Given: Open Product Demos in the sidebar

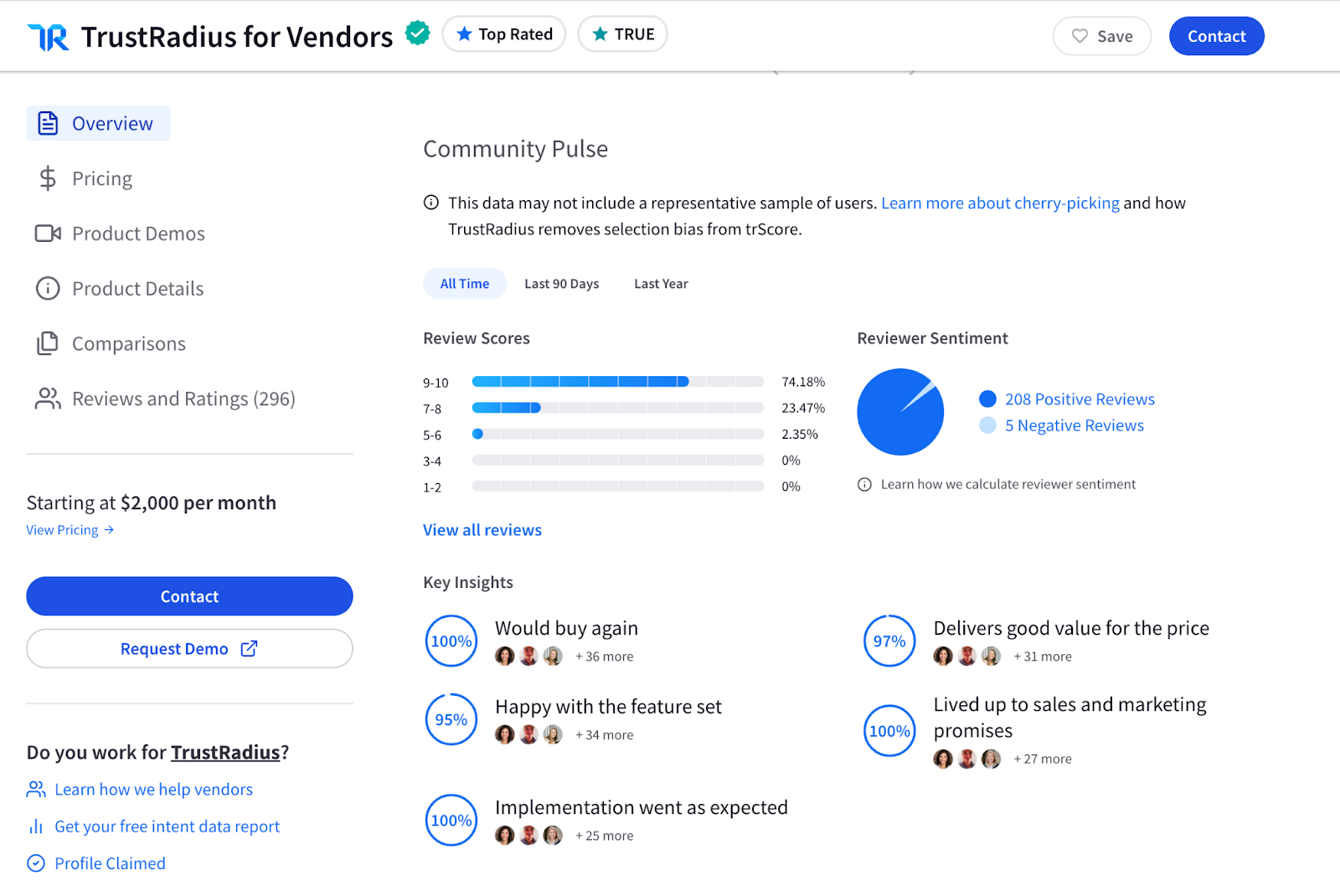Looking at the screenshot, I should coord(120,234).
